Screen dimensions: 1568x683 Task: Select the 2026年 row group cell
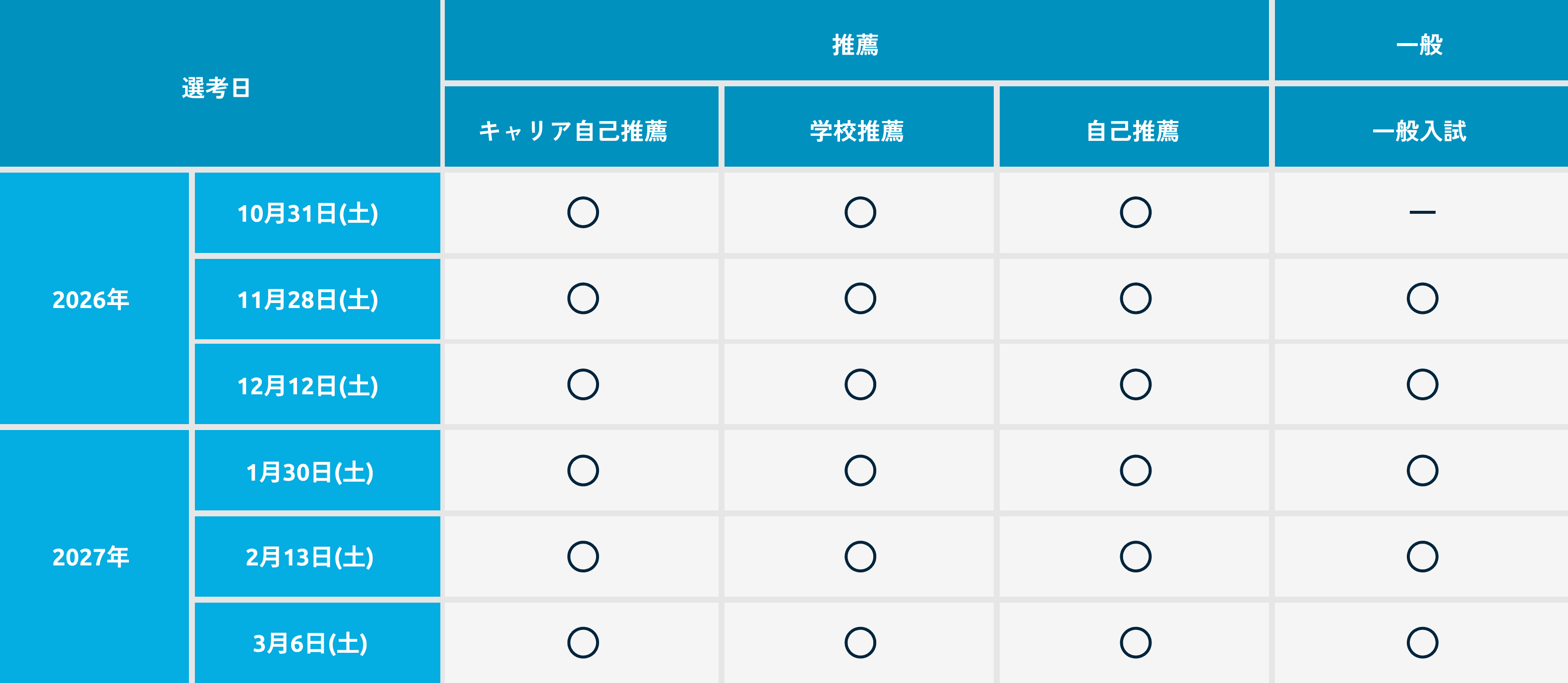91,299
